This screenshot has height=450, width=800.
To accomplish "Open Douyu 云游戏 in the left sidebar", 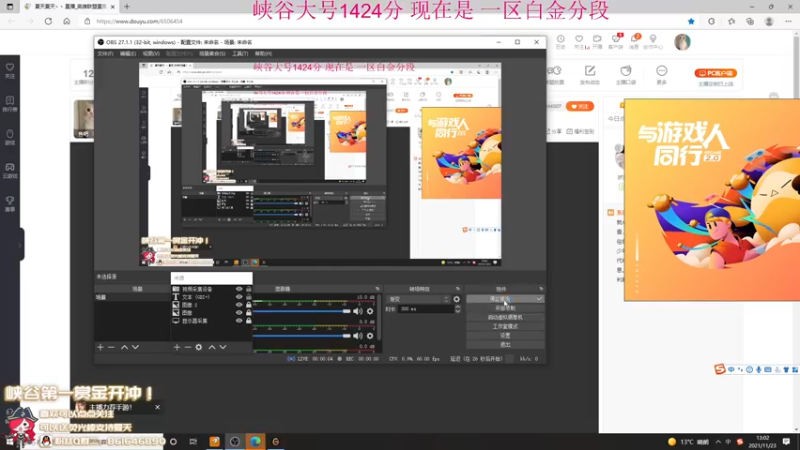I will point(10,171).
